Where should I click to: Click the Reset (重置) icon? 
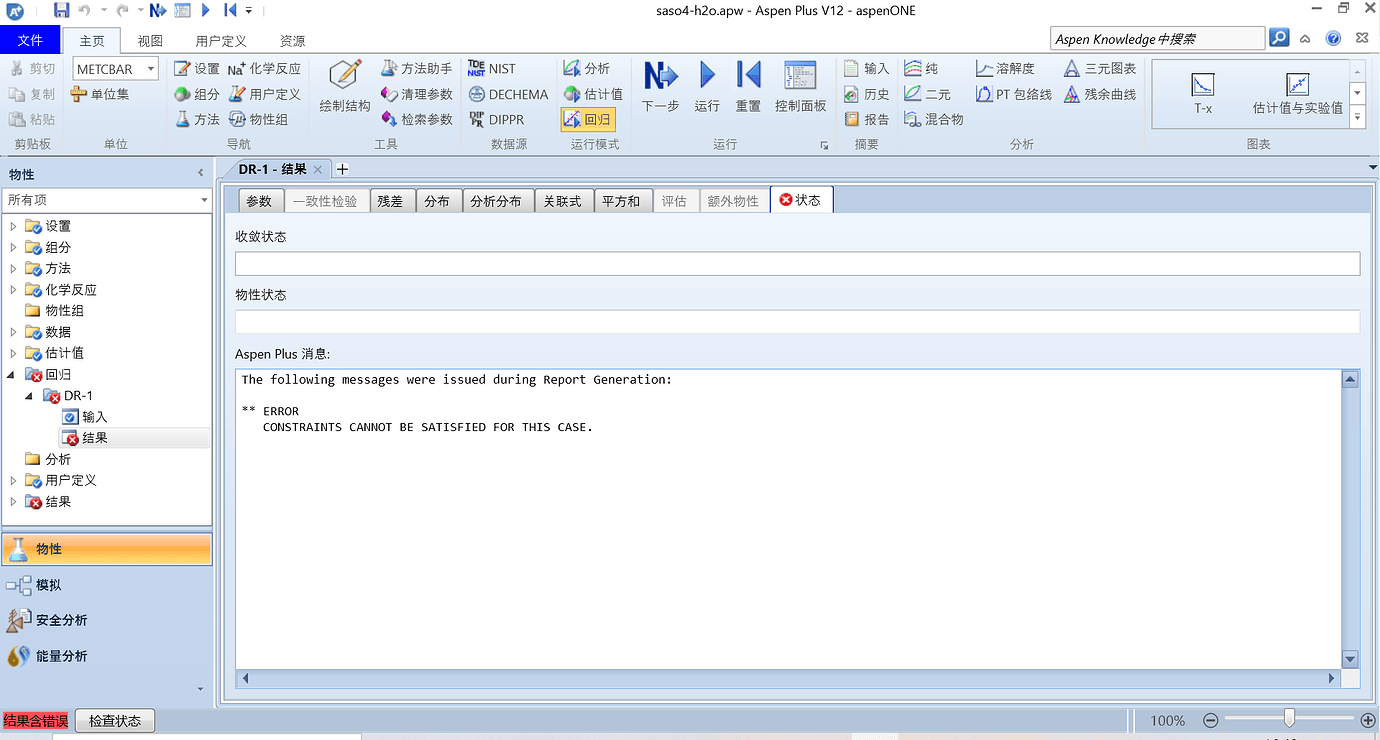click(748, 77)
